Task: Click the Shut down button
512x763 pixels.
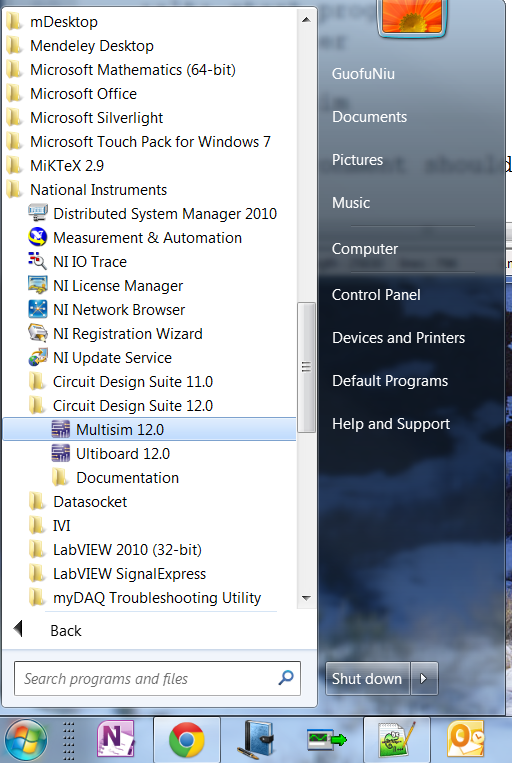Action: click(367, 678)
